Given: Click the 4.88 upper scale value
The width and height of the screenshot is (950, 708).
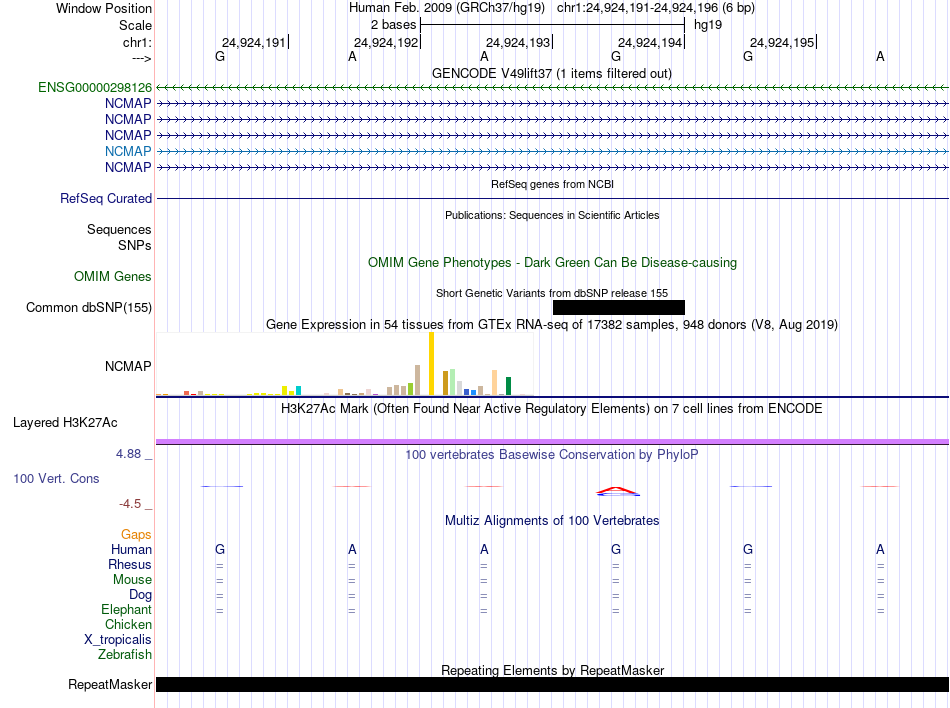Looking at the screenshot, I should tap(128, 454).
